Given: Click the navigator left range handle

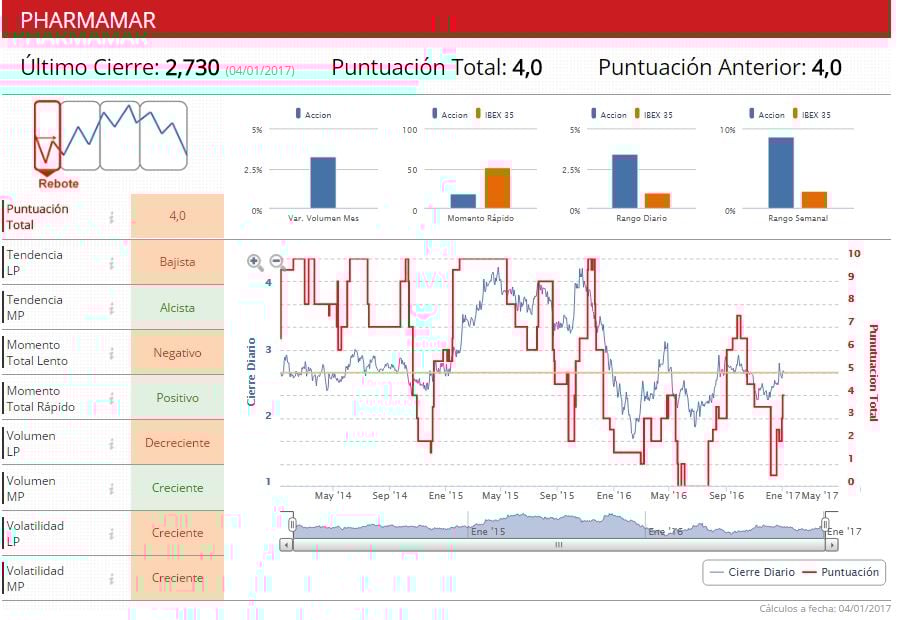Looking at the screenshot, I should [292, 524].
